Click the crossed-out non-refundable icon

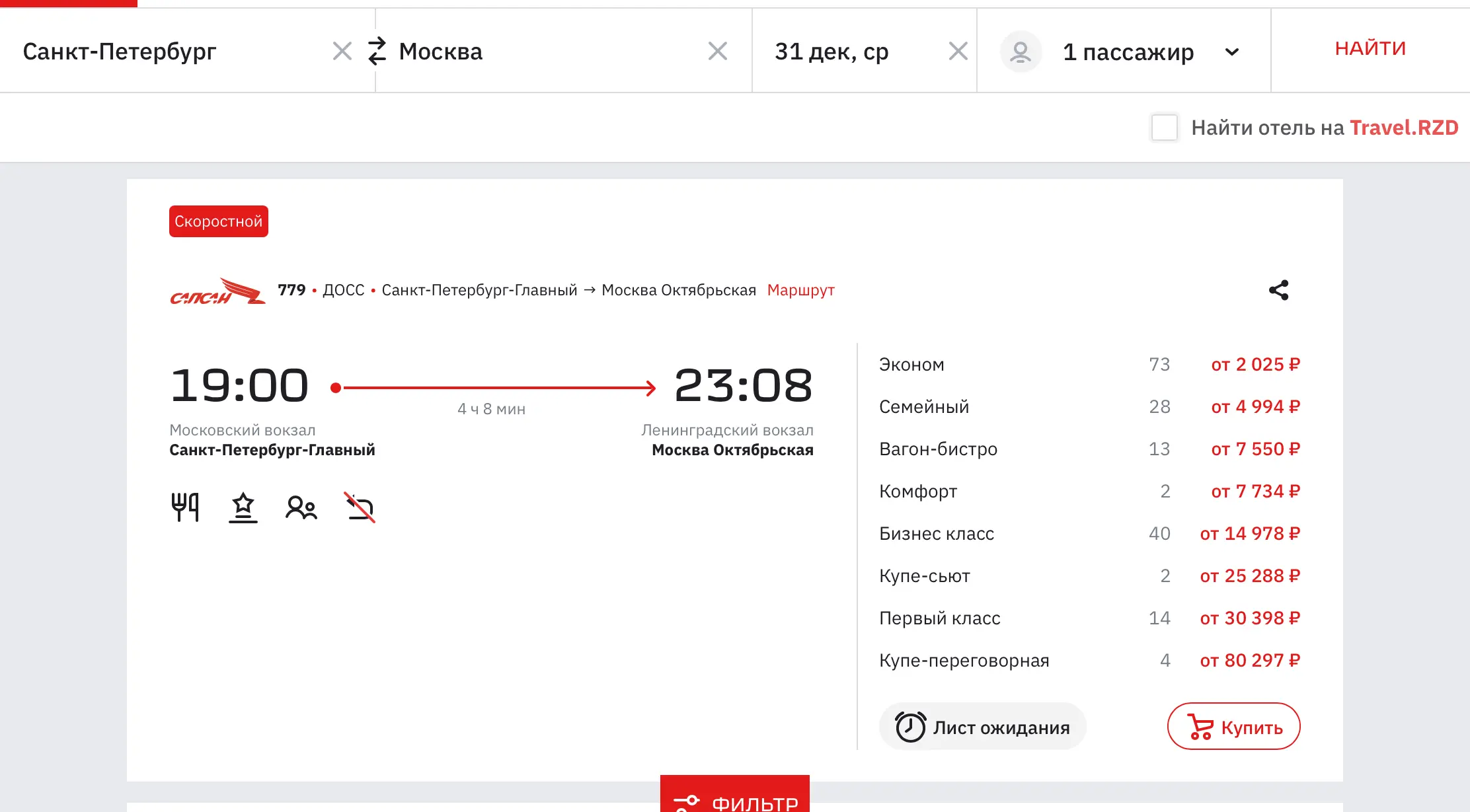point(360,507)
